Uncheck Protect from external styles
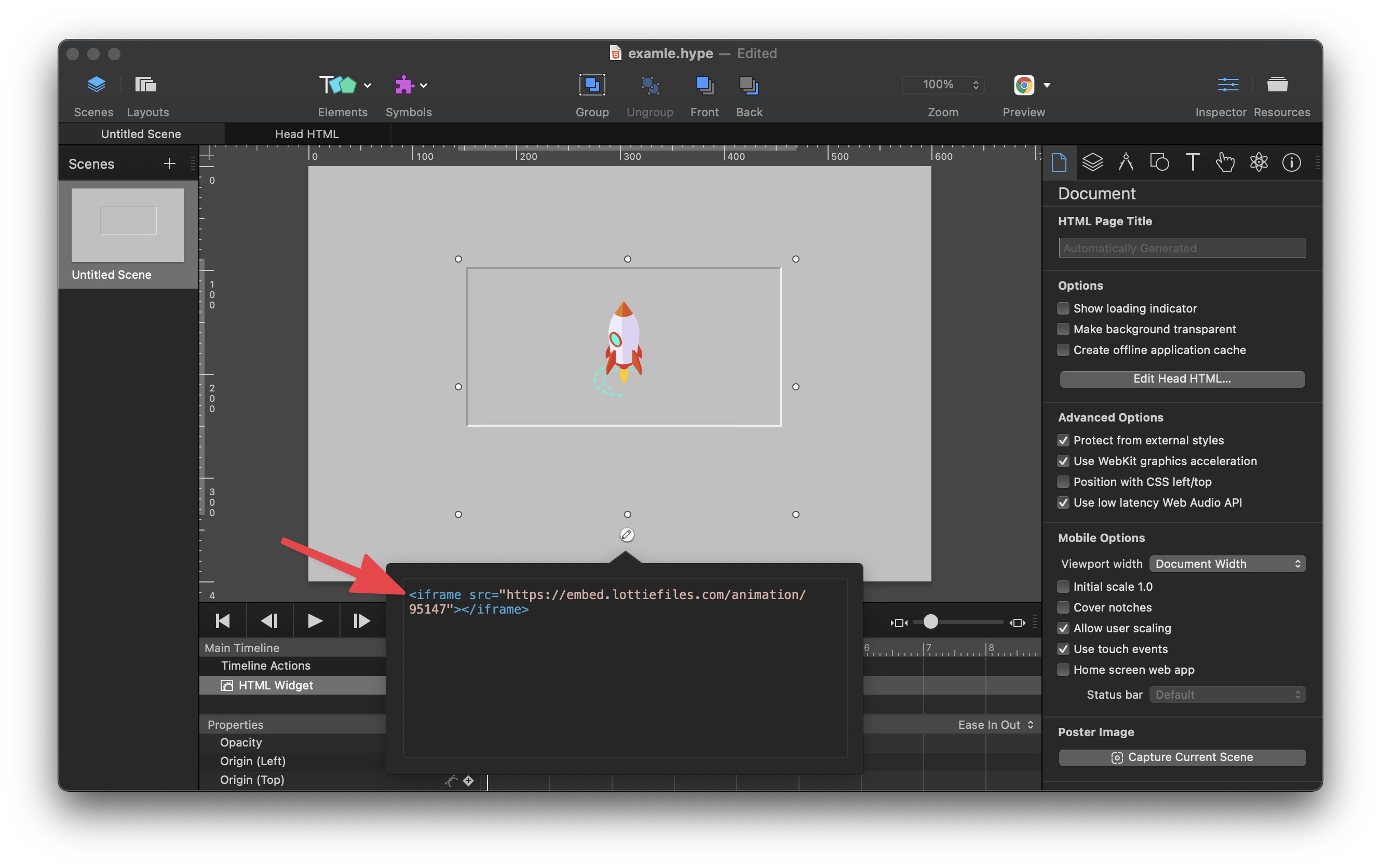Screen dimensions: 1381x868 (1063, 440)
